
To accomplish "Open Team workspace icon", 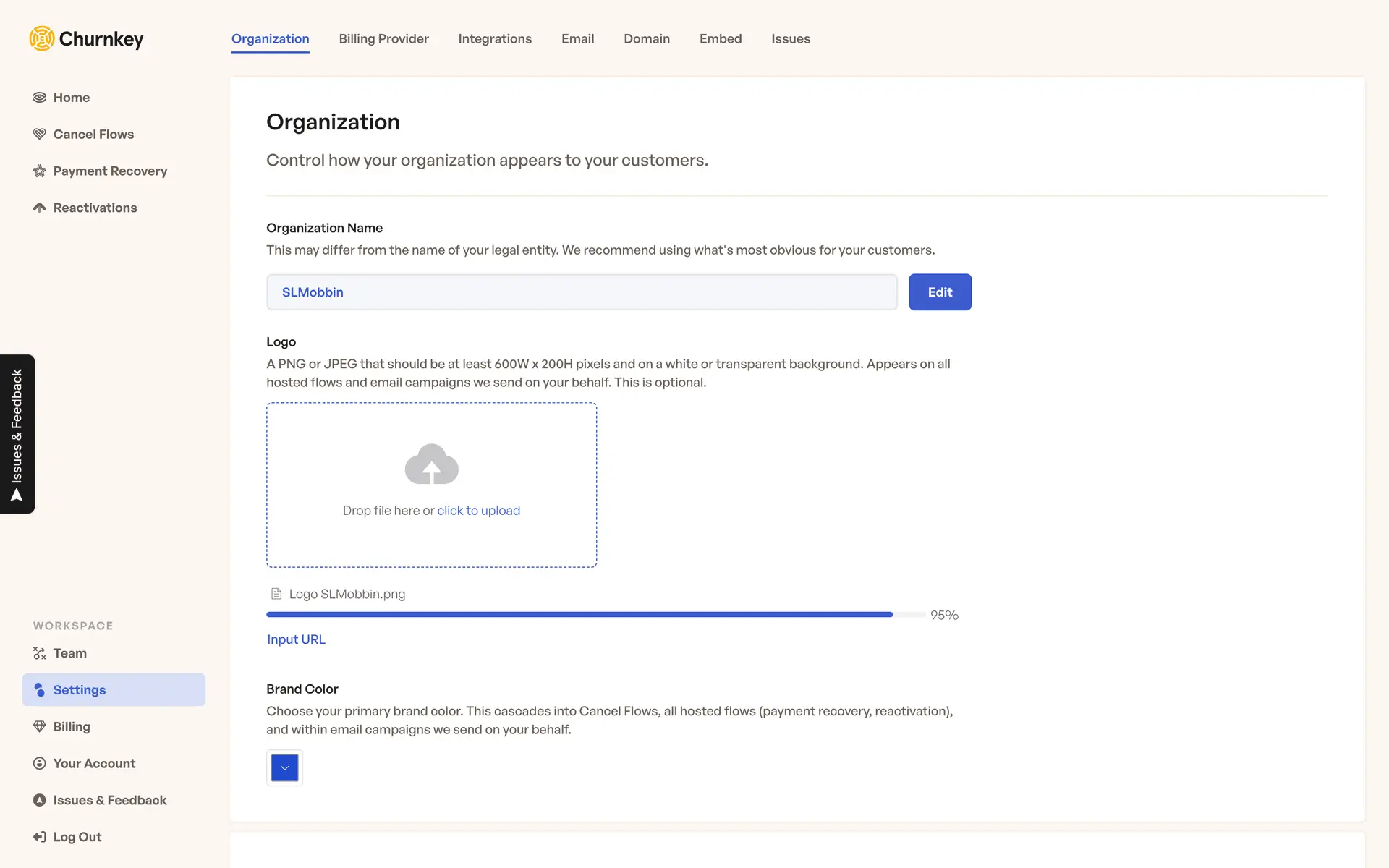I will 40,653.
